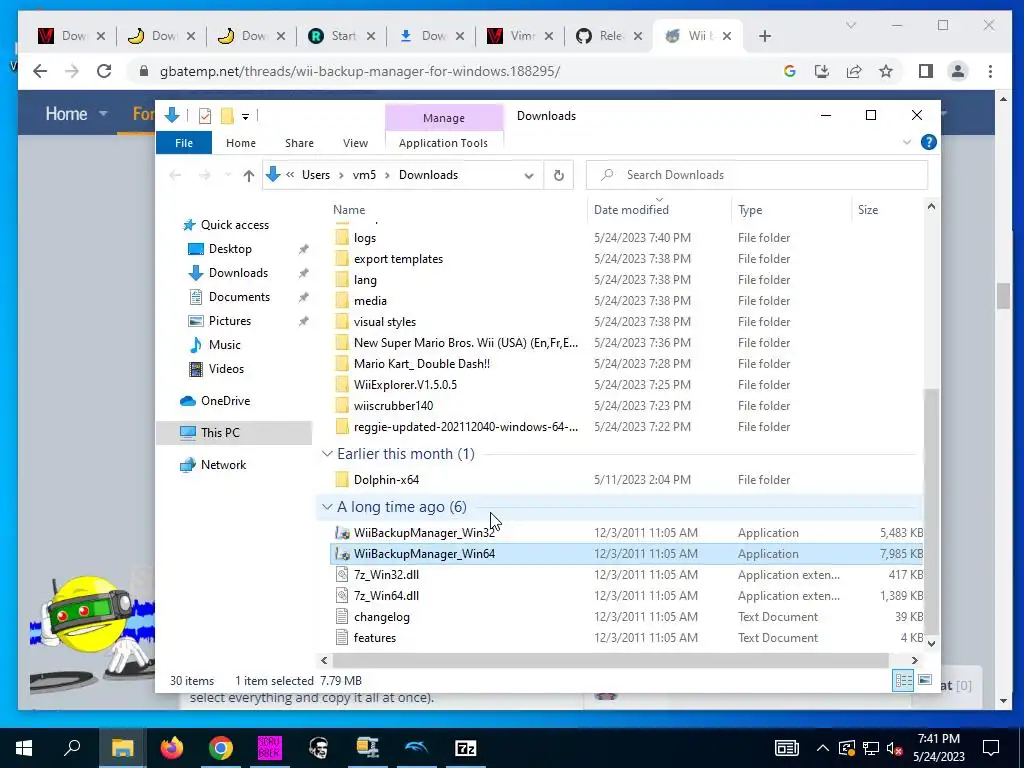Click the Users breadcrumb in address bar

315,175
